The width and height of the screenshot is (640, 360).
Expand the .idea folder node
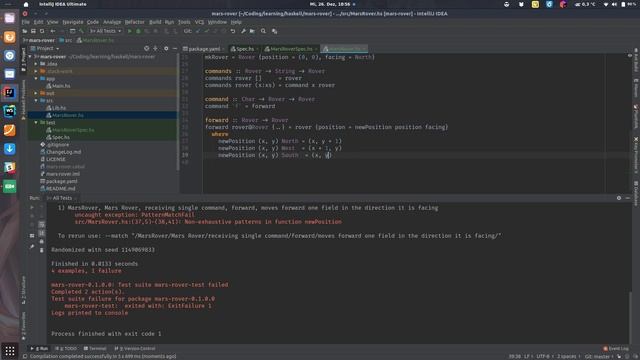pos(36,64)
